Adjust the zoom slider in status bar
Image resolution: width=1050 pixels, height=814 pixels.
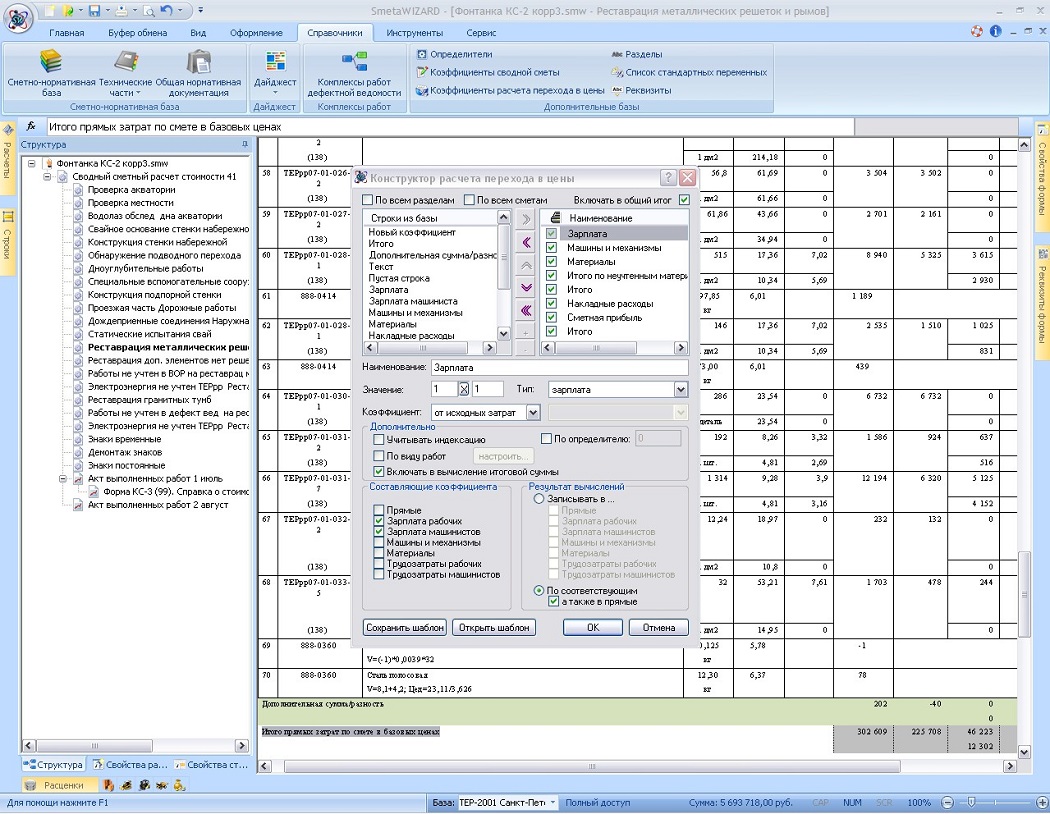pos(972,802)
